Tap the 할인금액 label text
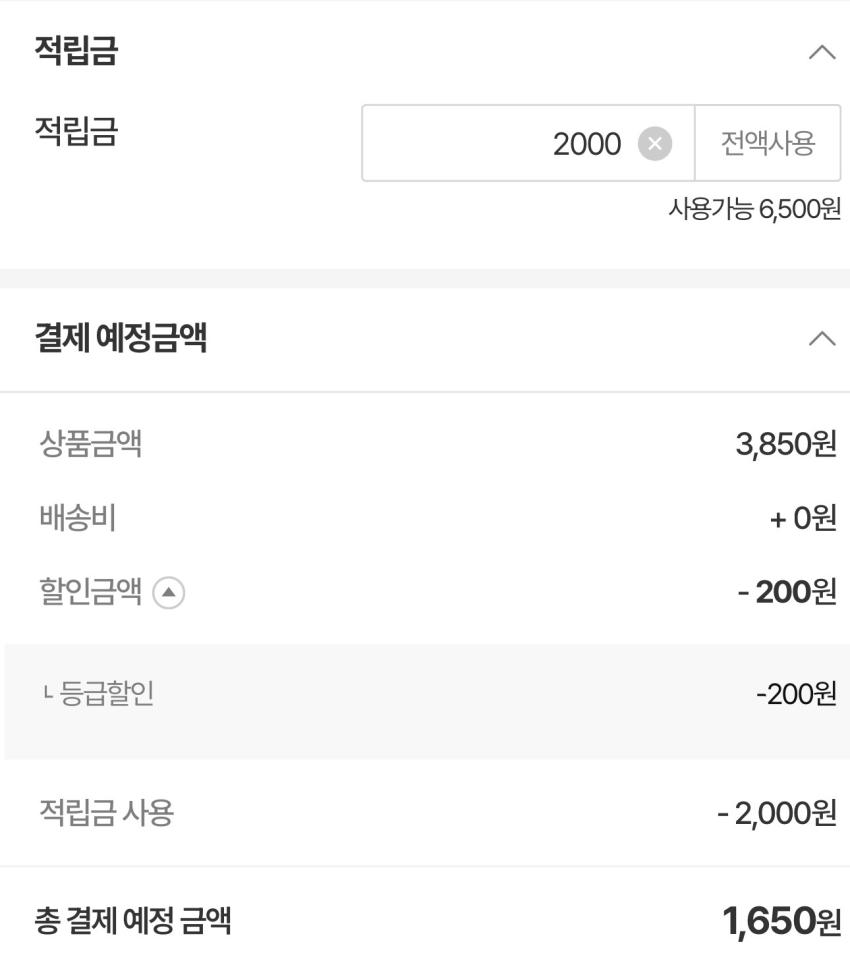The width and height of the screenshot is (850, 959). click(x=90, y=592)
